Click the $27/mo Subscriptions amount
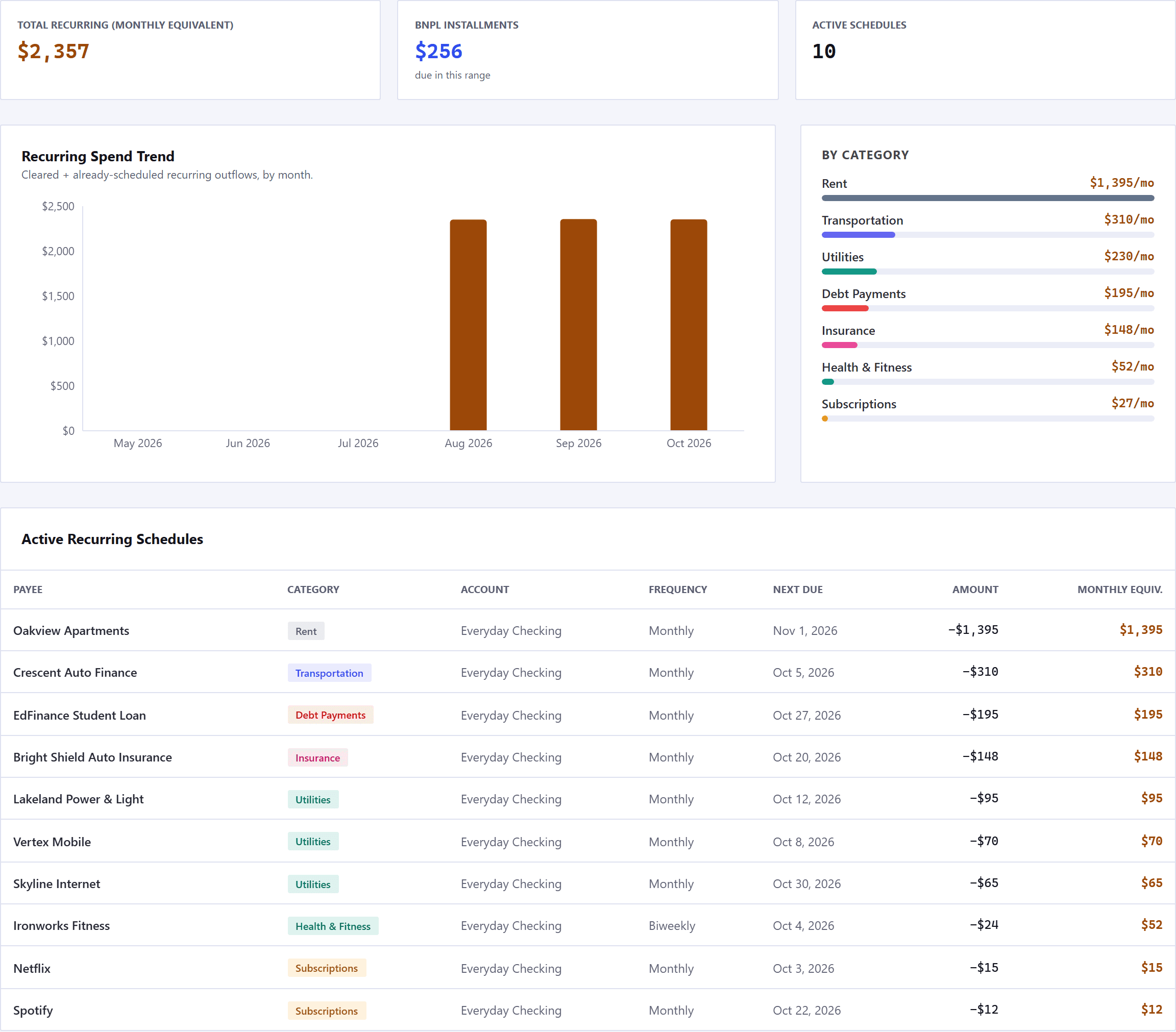Viewport: 1176px width, 1032px height. pos(1133,403)
